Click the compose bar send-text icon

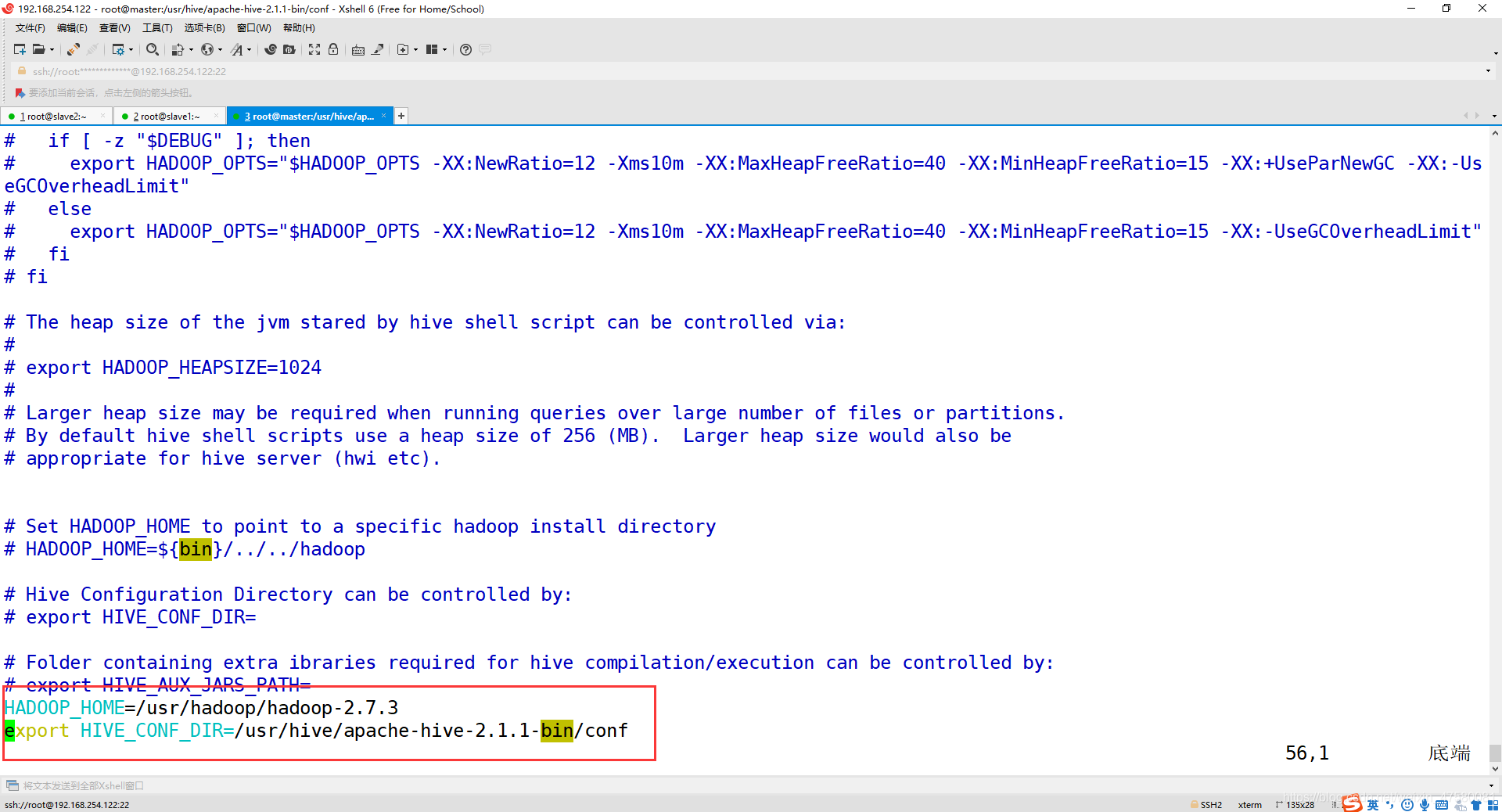(x=12, y=785)
